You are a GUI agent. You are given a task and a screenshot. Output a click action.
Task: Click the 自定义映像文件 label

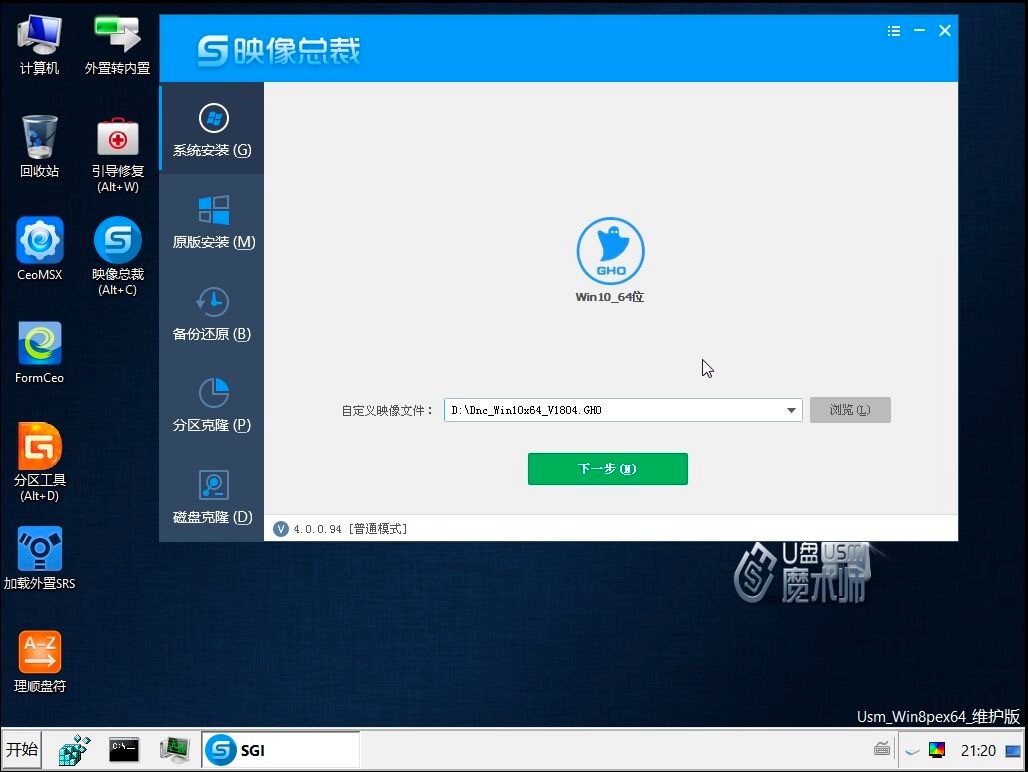click(x=387, y=410)
